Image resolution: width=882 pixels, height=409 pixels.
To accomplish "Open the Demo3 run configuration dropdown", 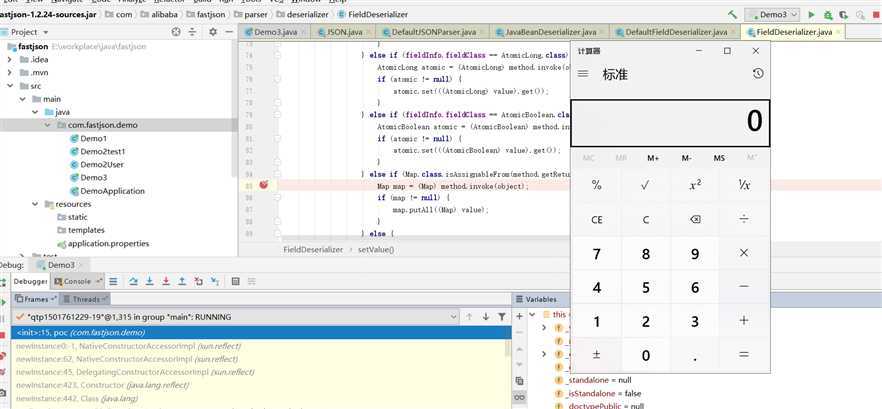I will pyautogui.click(x=772, y=15).
